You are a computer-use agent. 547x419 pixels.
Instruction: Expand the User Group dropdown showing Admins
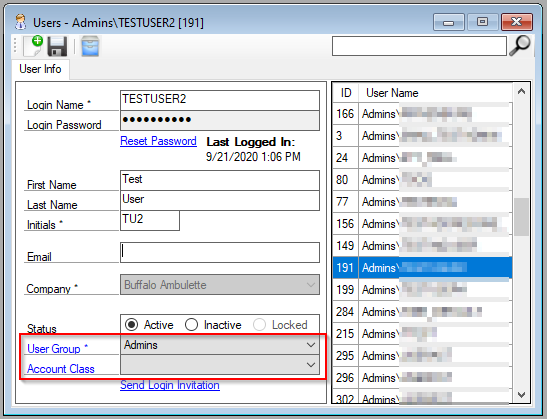click(220, 345)
